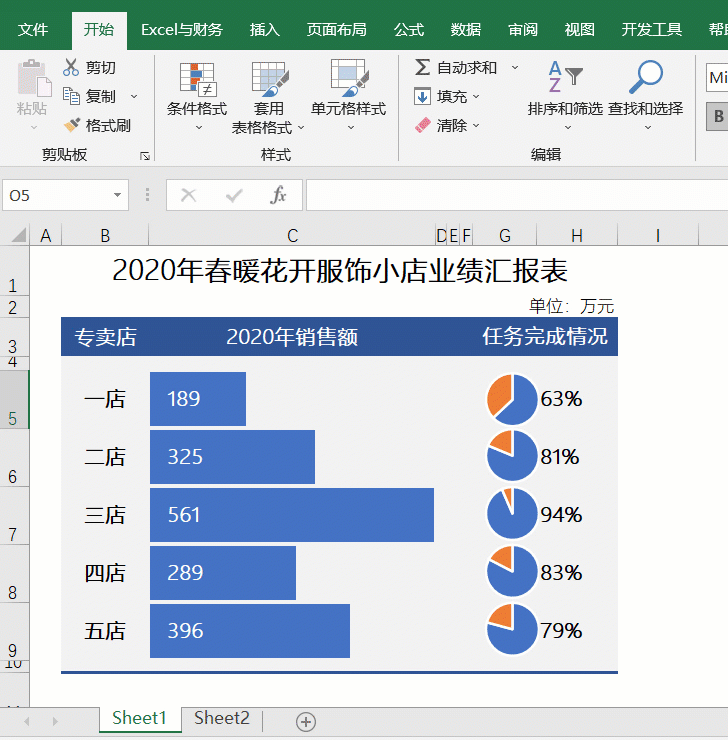The image size is (728, 740).
Task: Open the Name Box dropdown arrow
Action: pyautogui.click(x=117, y=195)
